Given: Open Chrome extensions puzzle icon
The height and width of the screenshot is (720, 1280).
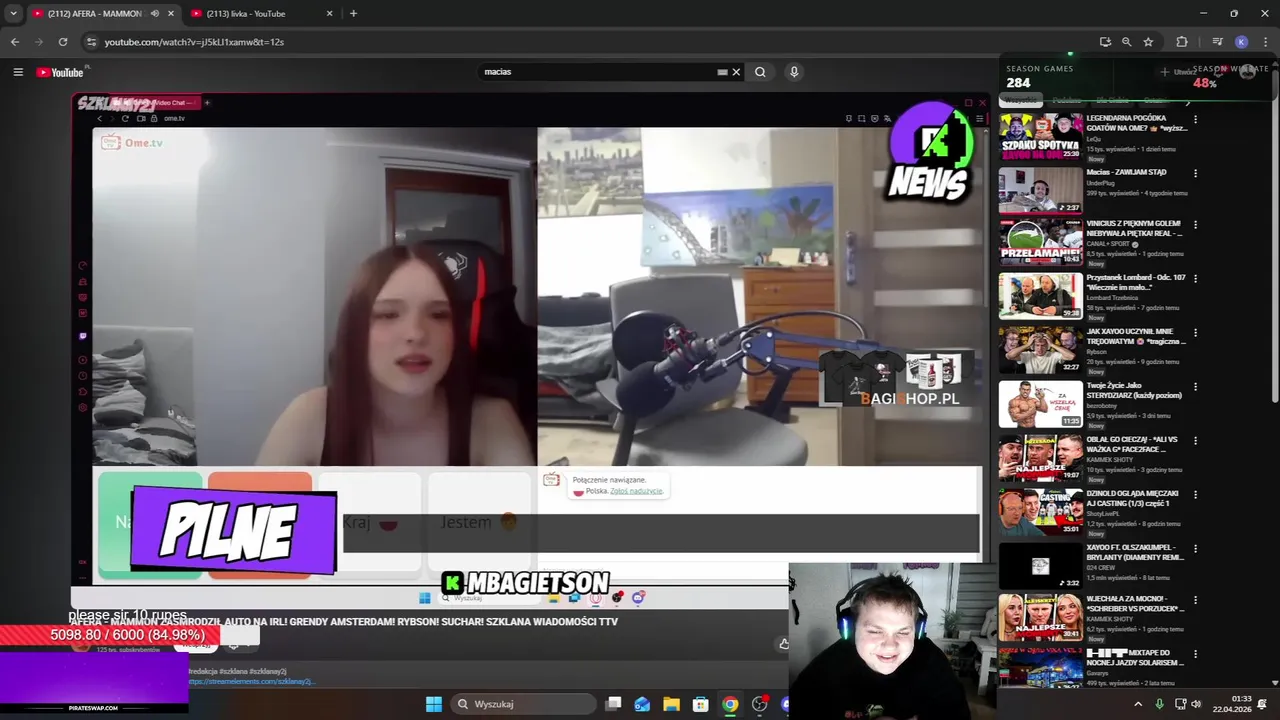Looking at the screenshot, I should click(1182, 42).
